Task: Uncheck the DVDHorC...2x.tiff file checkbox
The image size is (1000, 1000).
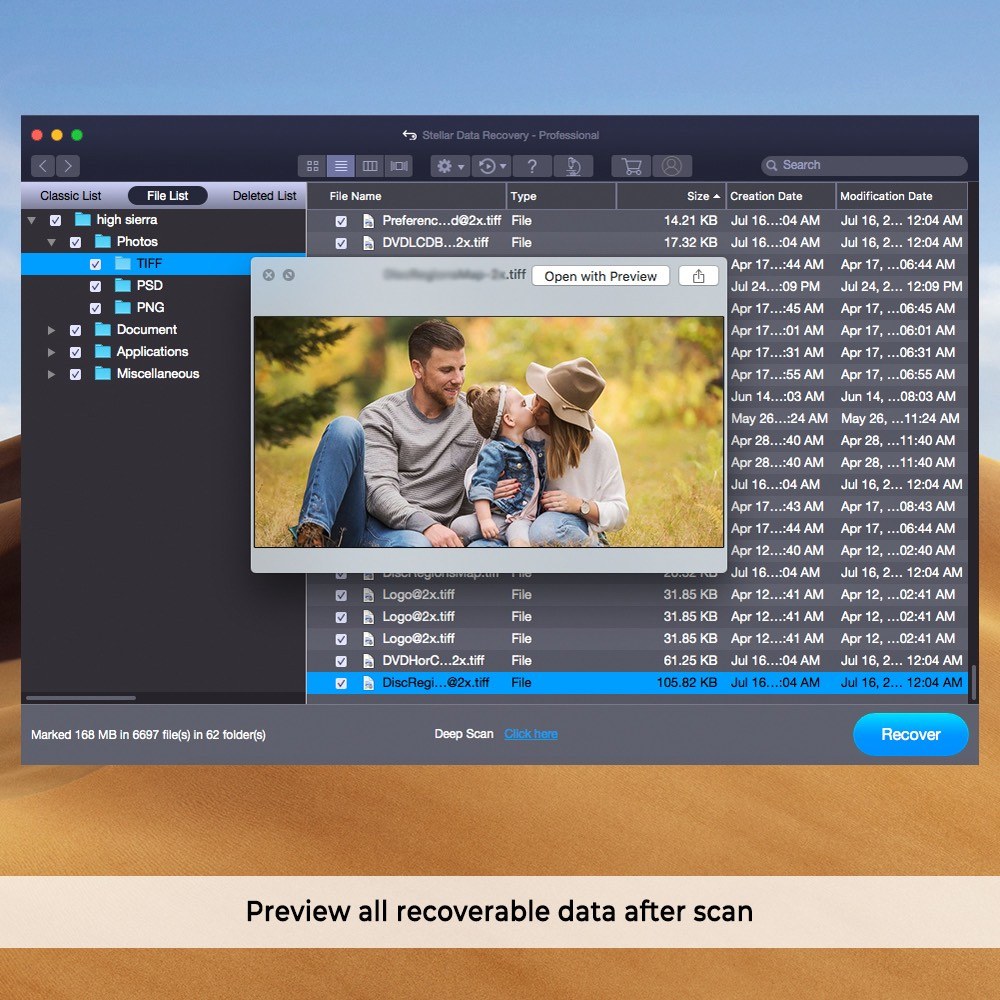Action: (341, 661)
